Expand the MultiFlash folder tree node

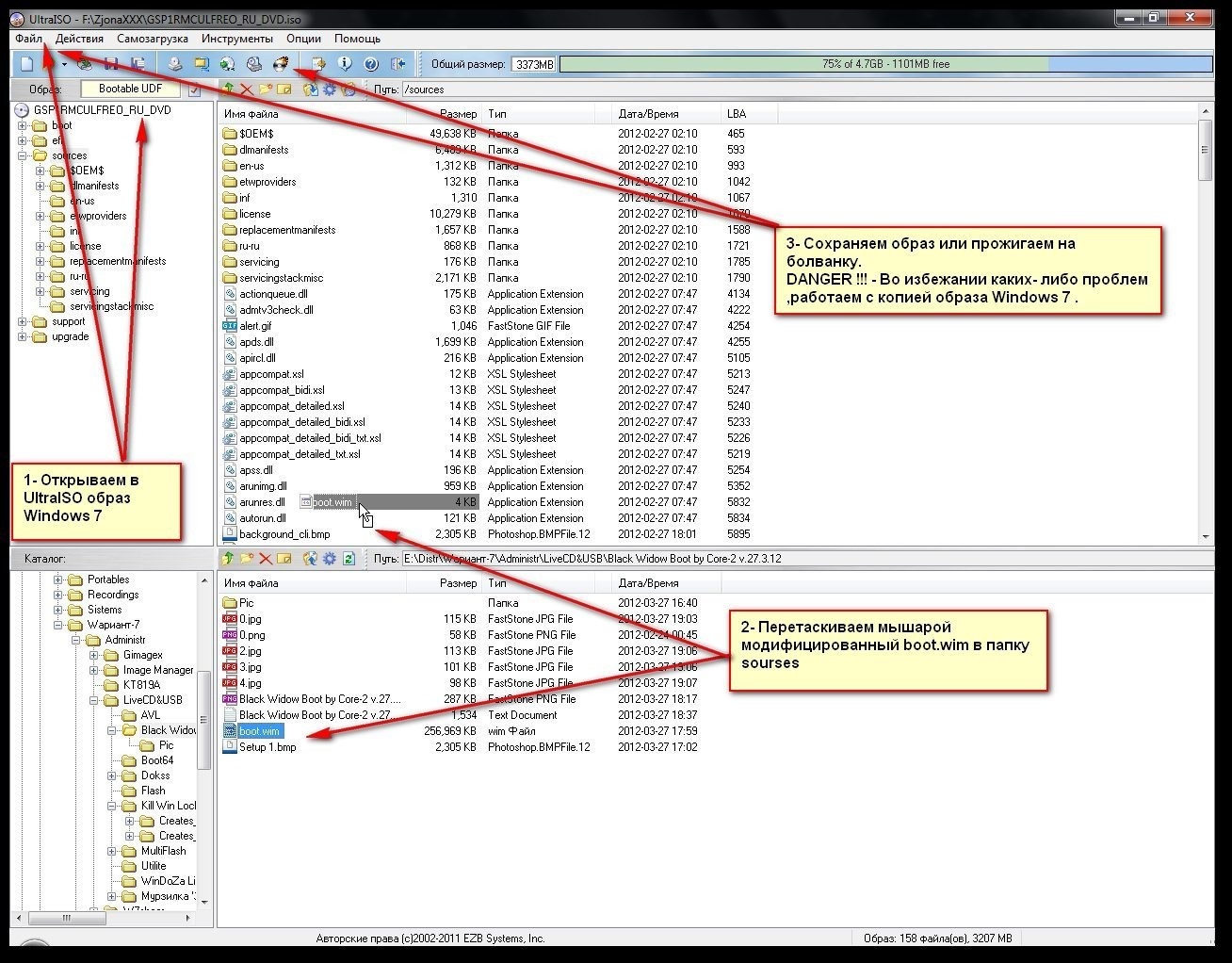tap(112, 851)
